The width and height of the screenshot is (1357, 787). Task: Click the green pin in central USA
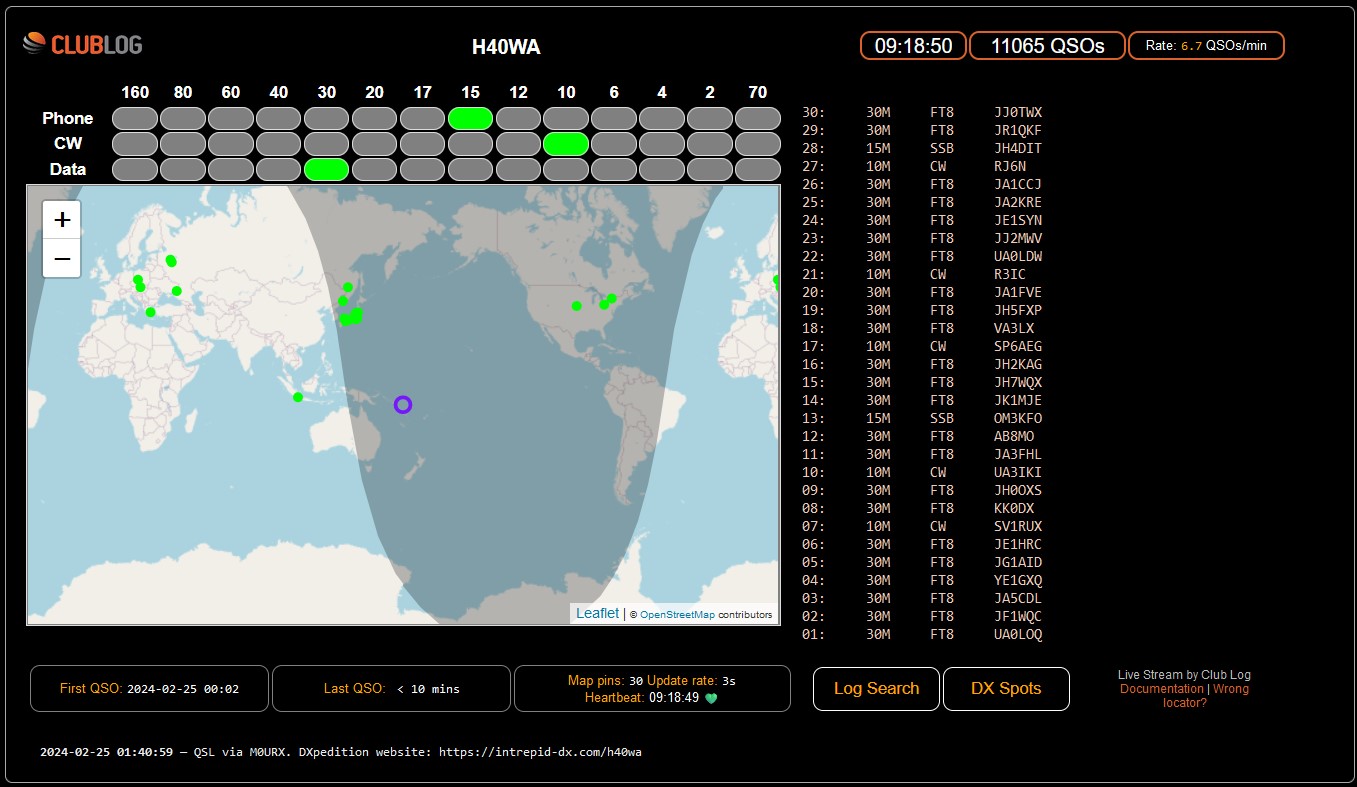click(577, 306)
